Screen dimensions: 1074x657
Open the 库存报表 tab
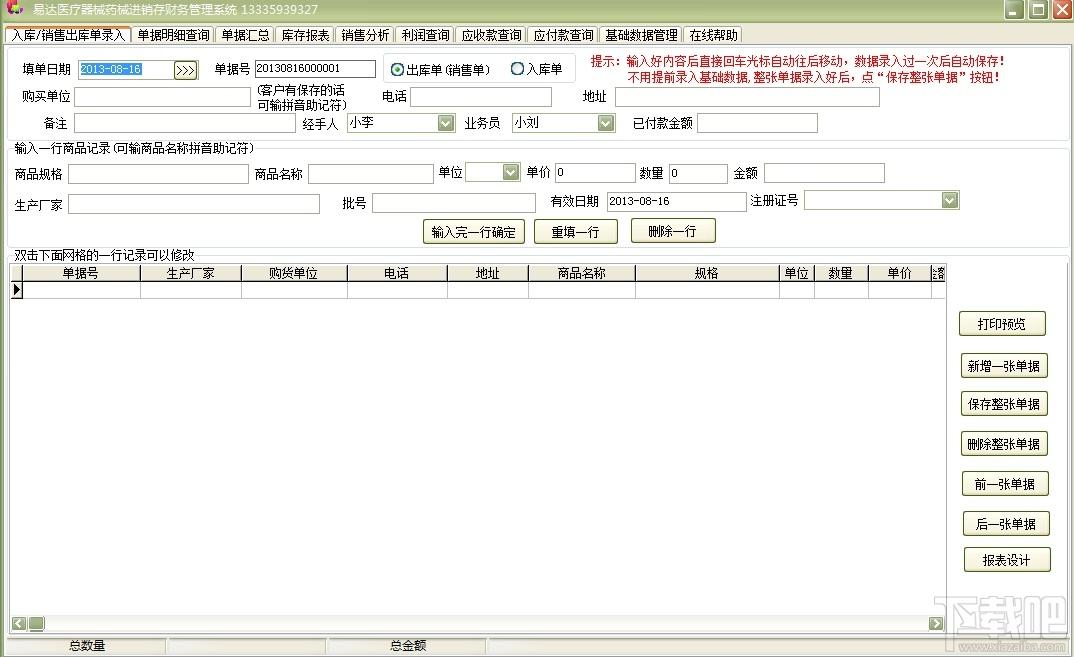[x=305, y=35]
